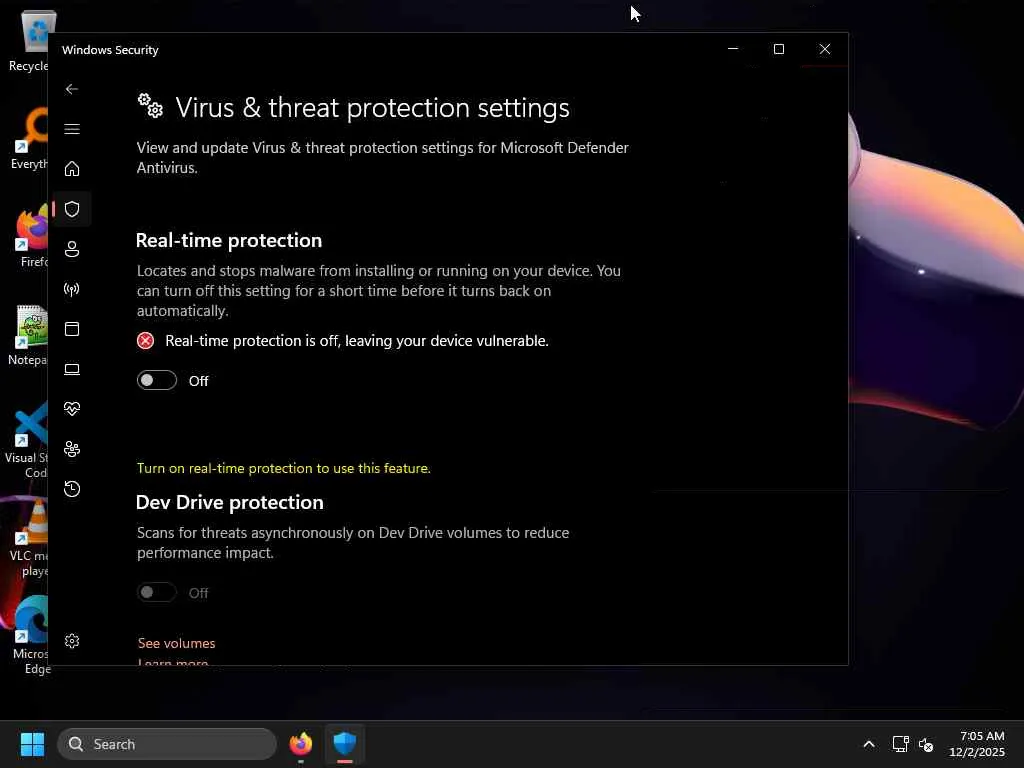
Task: Open the Windows Start menu
Action: (32, 744)
